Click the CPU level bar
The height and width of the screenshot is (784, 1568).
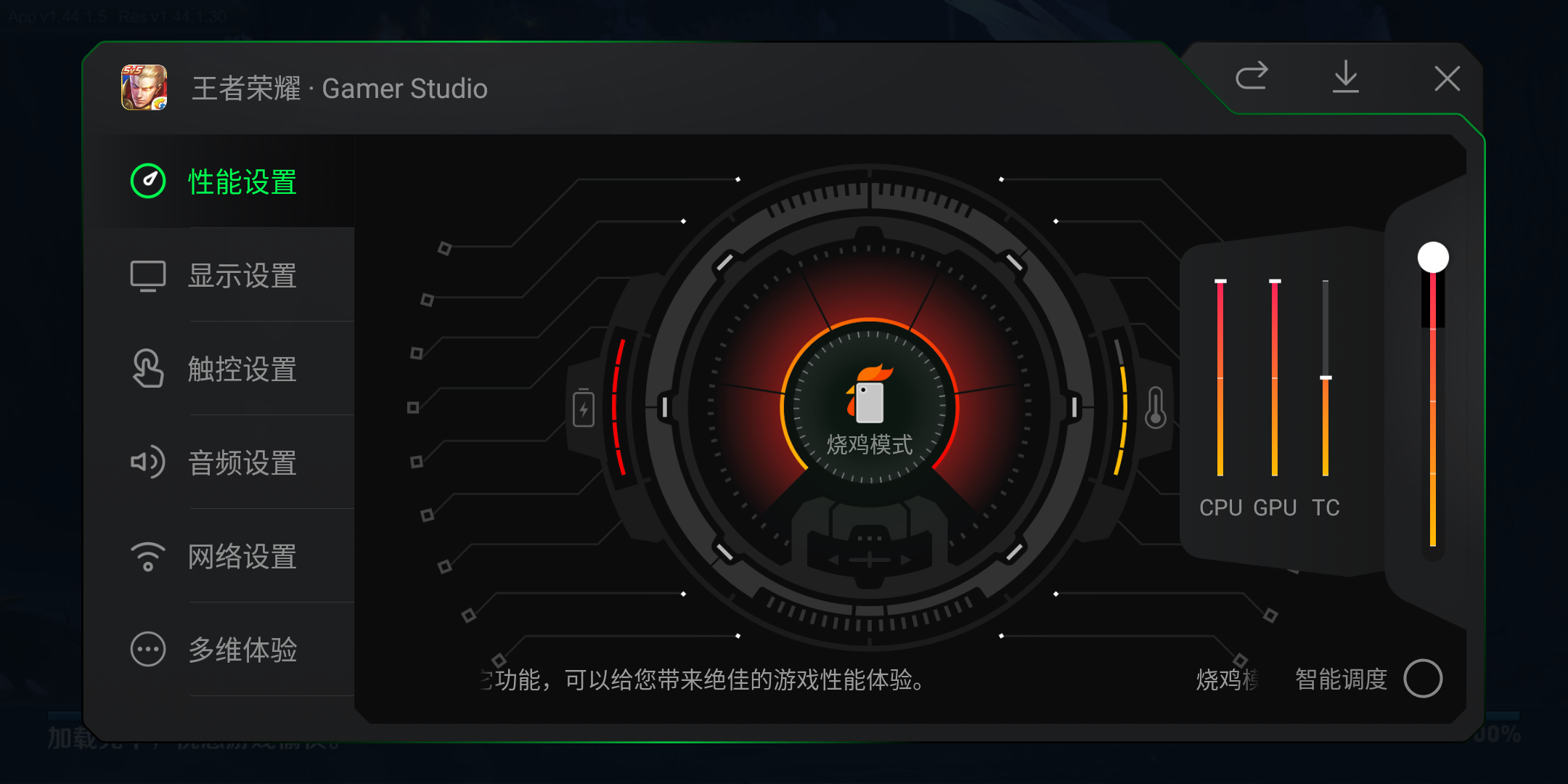point(1220,377)
